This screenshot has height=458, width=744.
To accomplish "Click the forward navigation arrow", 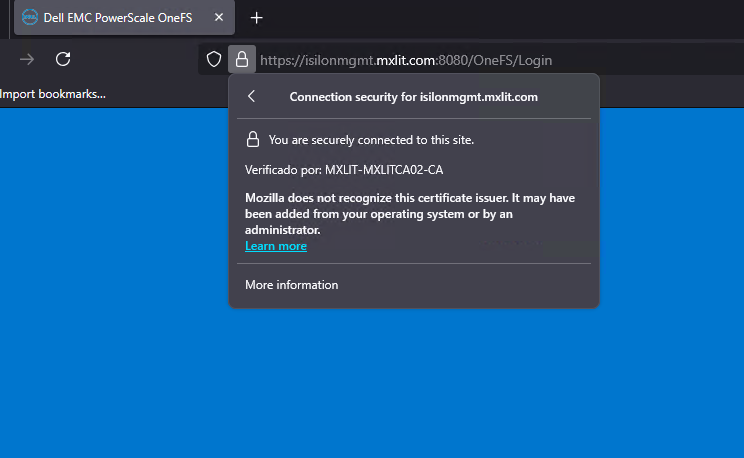I will [27, 59].
